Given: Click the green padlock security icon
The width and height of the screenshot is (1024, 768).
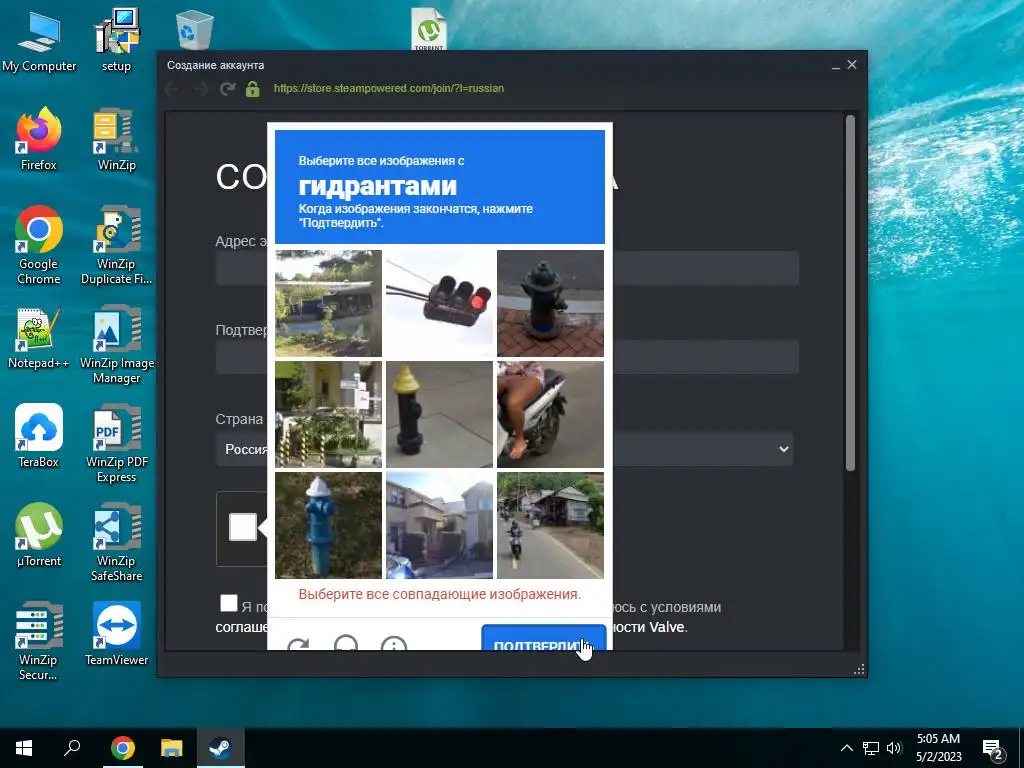Looking at the screenshot, I should (252, 89).
